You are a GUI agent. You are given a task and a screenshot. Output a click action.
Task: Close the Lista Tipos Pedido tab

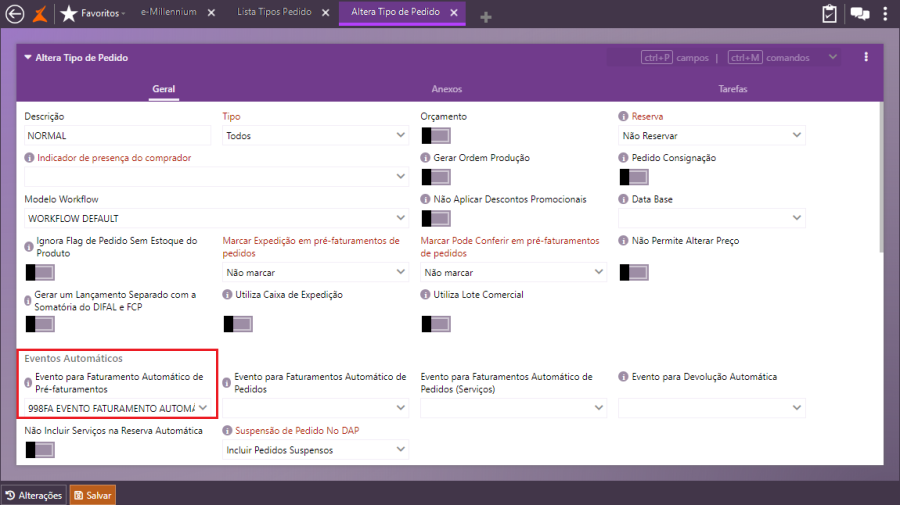pos(325,12)
